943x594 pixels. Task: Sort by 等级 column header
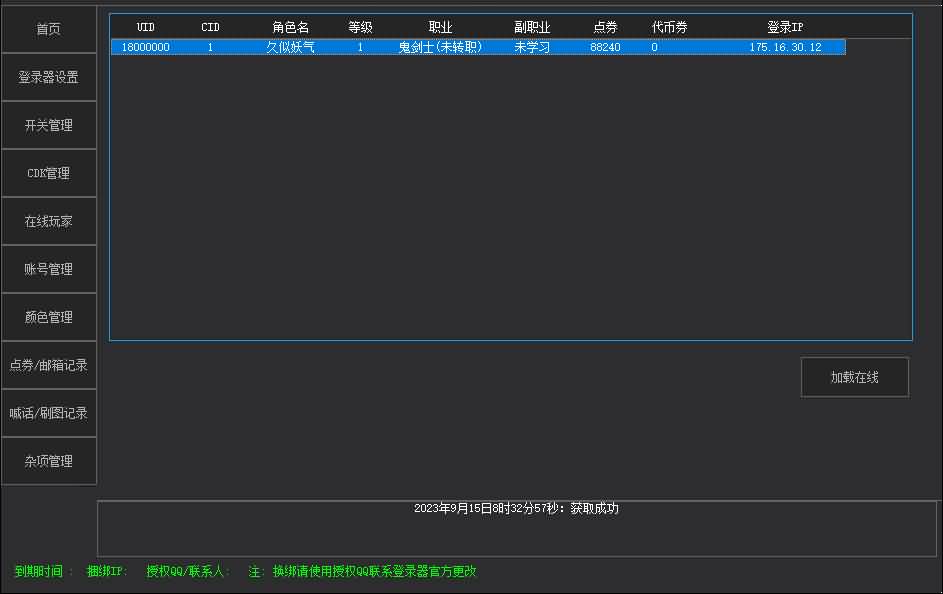360,27
